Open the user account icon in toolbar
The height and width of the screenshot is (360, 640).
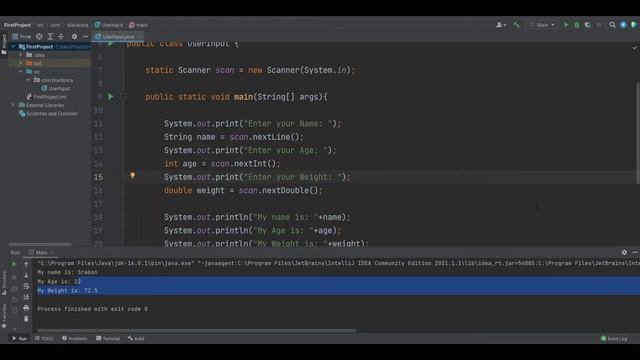[501, 25]
